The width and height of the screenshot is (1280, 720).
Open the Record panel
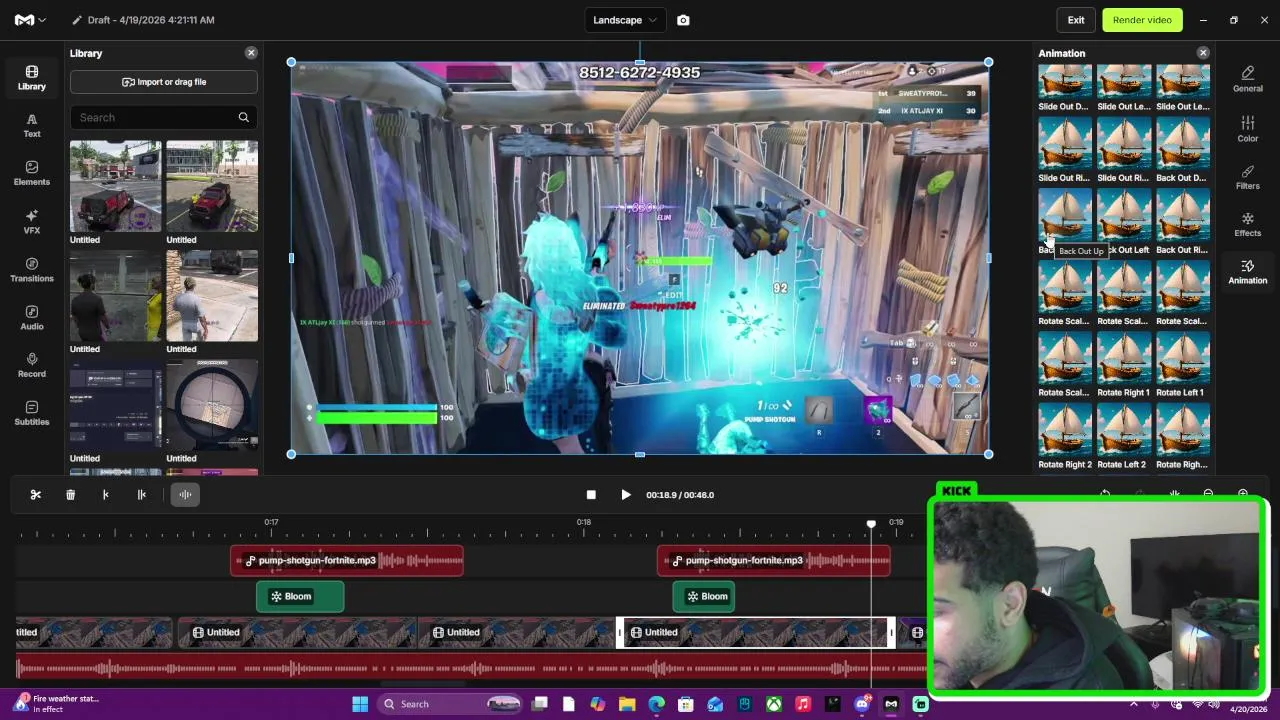click(x=31, y=365)
